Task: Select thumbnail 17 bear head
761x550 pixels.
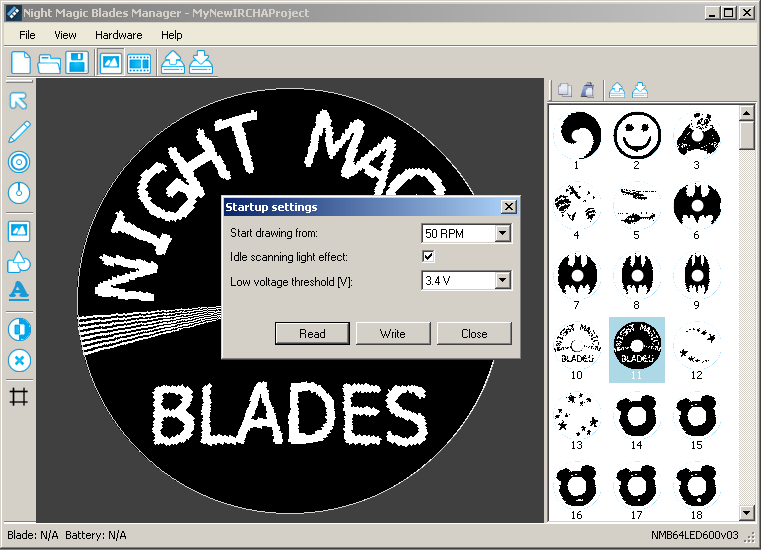Action: (637, 490)
